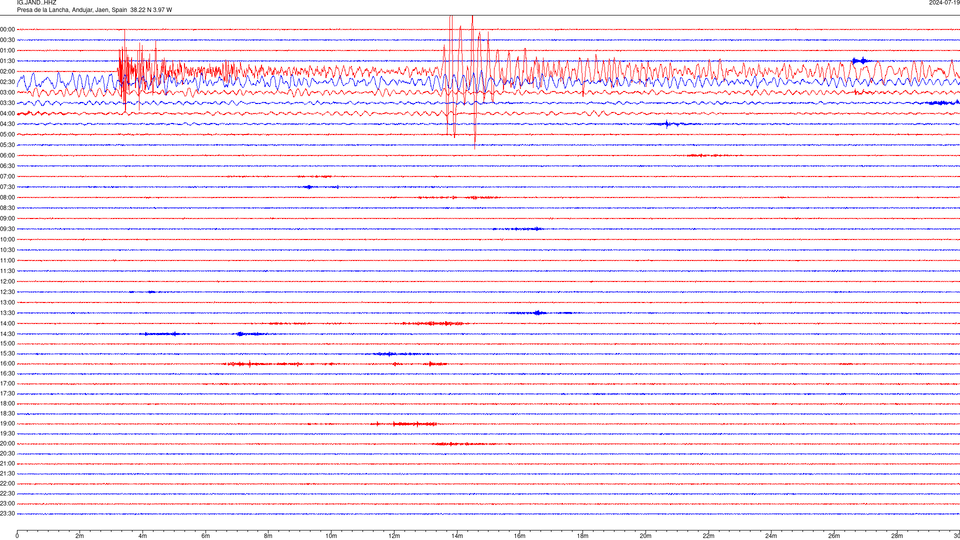This screenshot has height=540, width=960.
Task: Click the '20m' tick label on the time axis
Action: (645, 536)
